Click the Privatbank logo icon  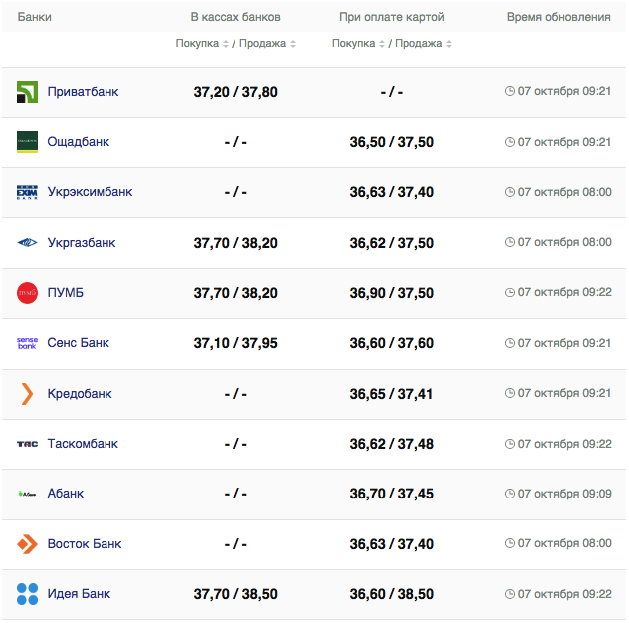[x=27, y=92]
